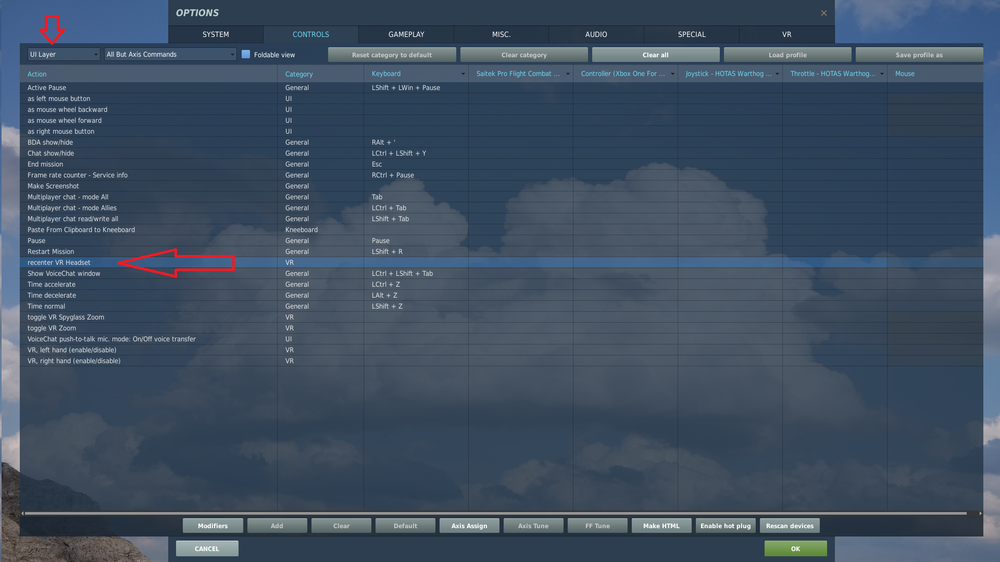Select the Chat show/hide row
The image size is (1000, 562).
click(x=501, y=153)
